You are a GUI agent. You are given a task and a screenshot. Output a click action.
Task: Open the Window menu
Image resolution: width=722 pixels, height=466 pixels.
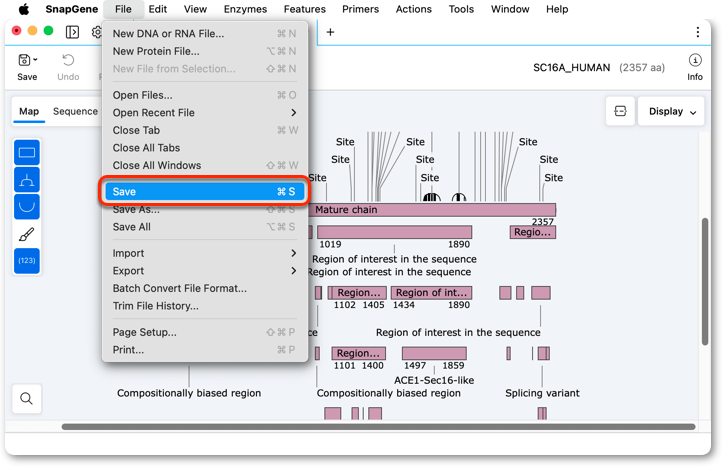[x=510, y=9]
